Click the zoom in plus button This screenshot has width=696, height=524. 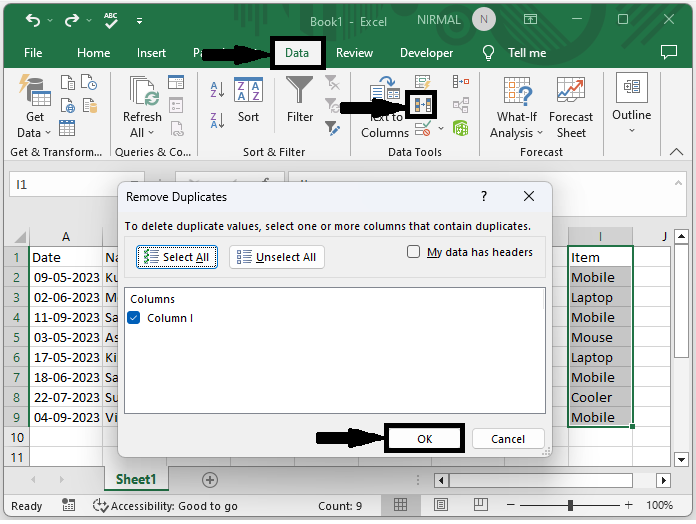coord(628,504)
